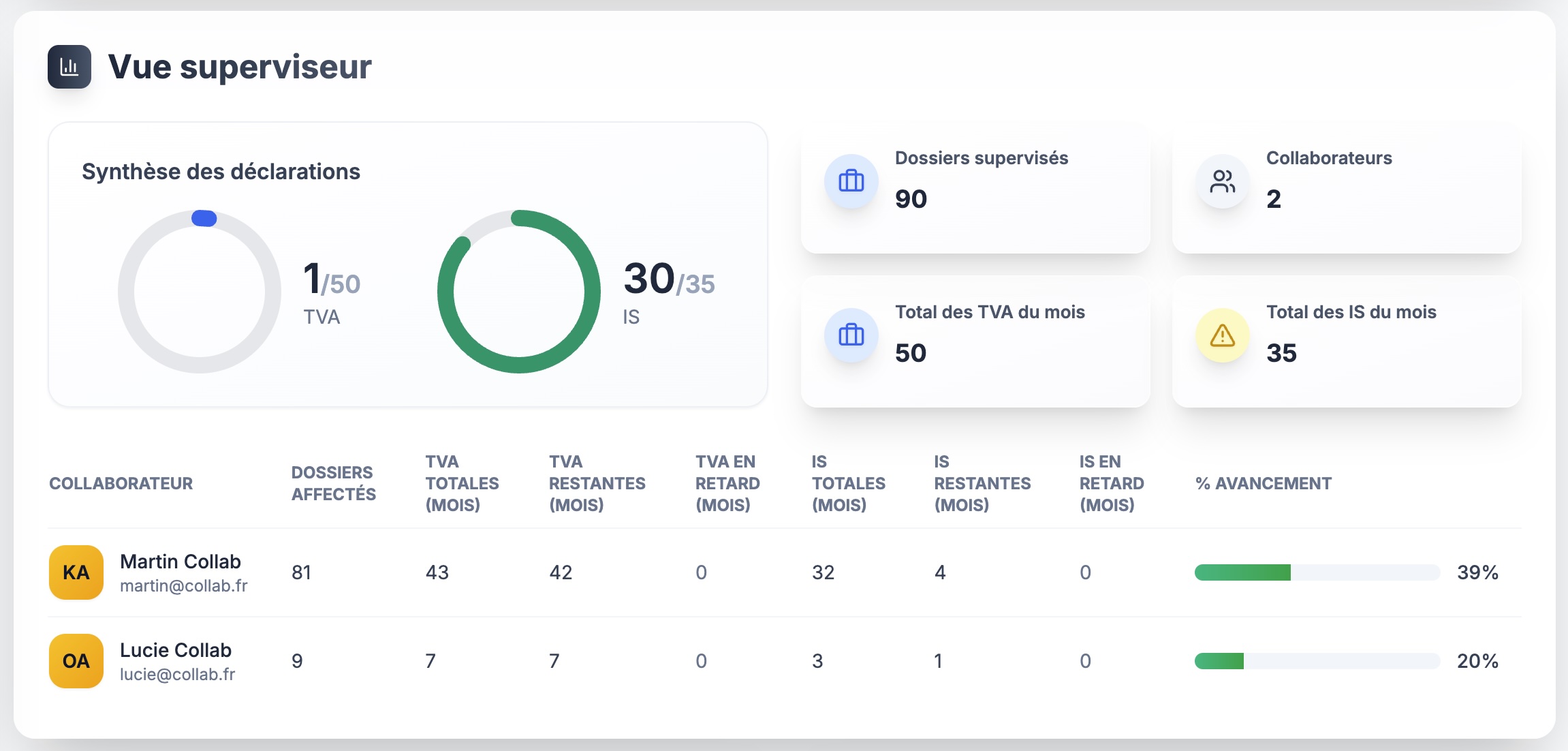Sort by the Collaborateur column header
1568x751 pixels.
121,484
